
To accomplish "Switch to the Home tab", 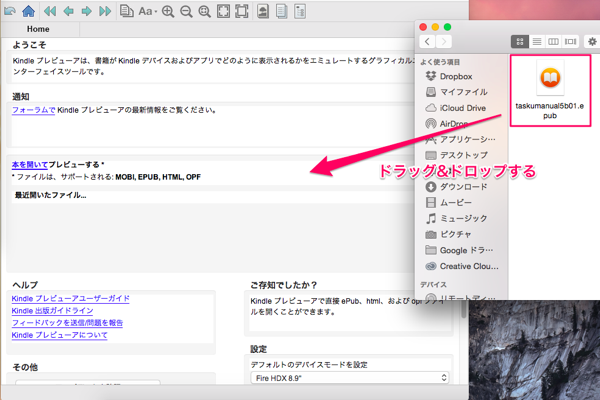I will click(x=38, y=30).
